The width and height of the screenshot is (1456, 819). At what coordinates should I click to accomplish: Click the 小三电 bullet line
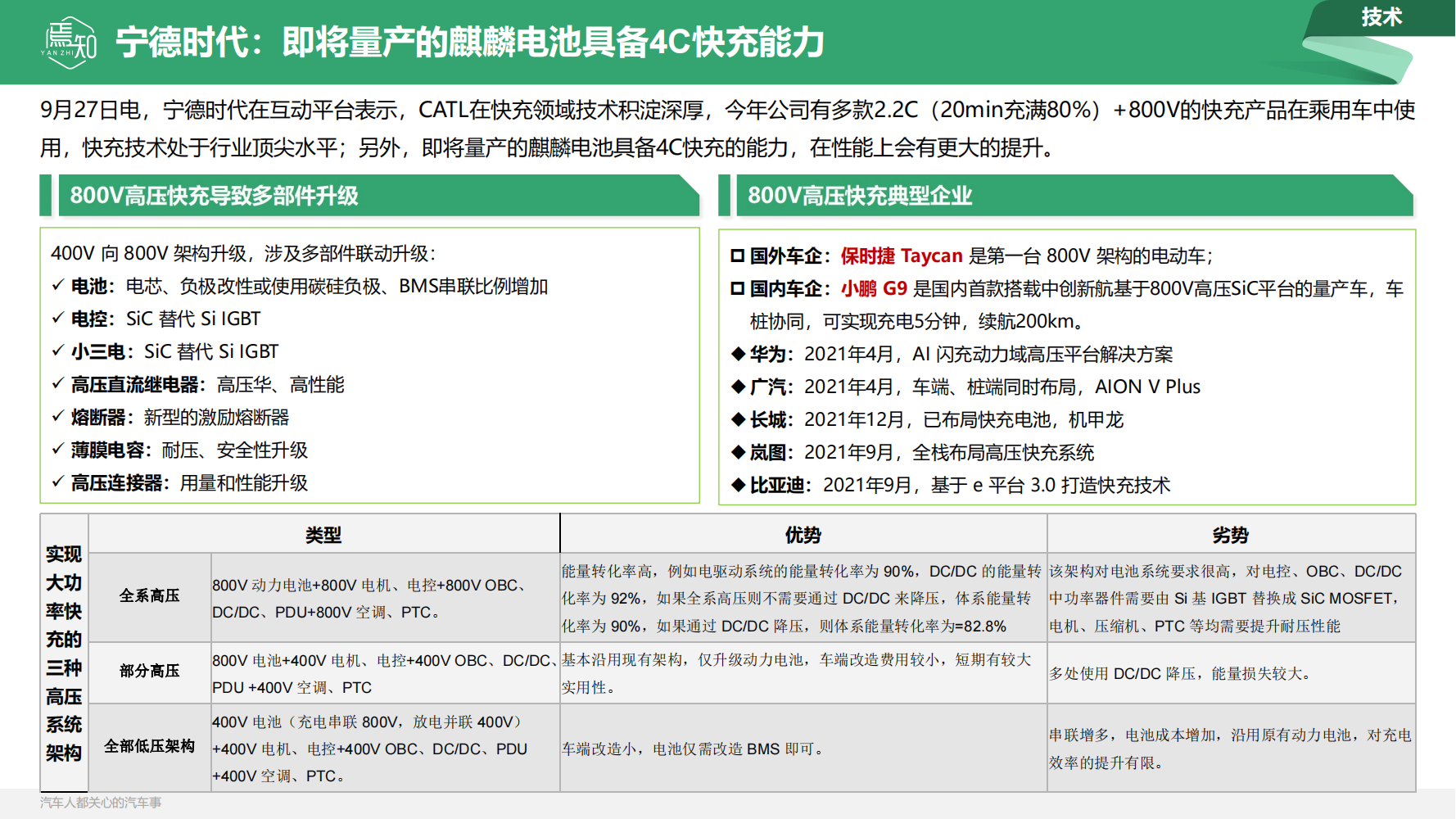(165, 352)
